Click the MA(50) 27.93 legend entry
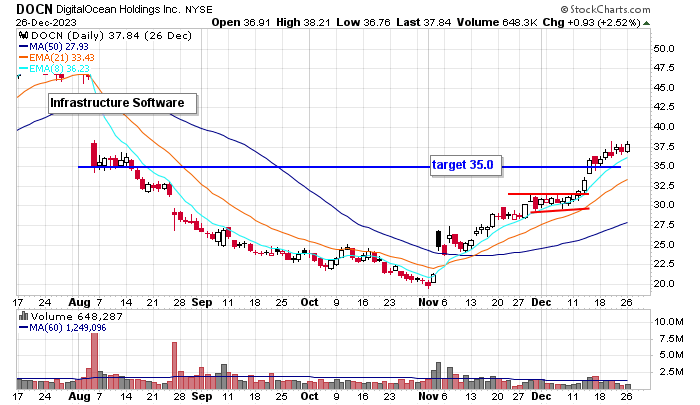This screenshot has width=700, height=405. pyautogui.click(x=54, y=46)
